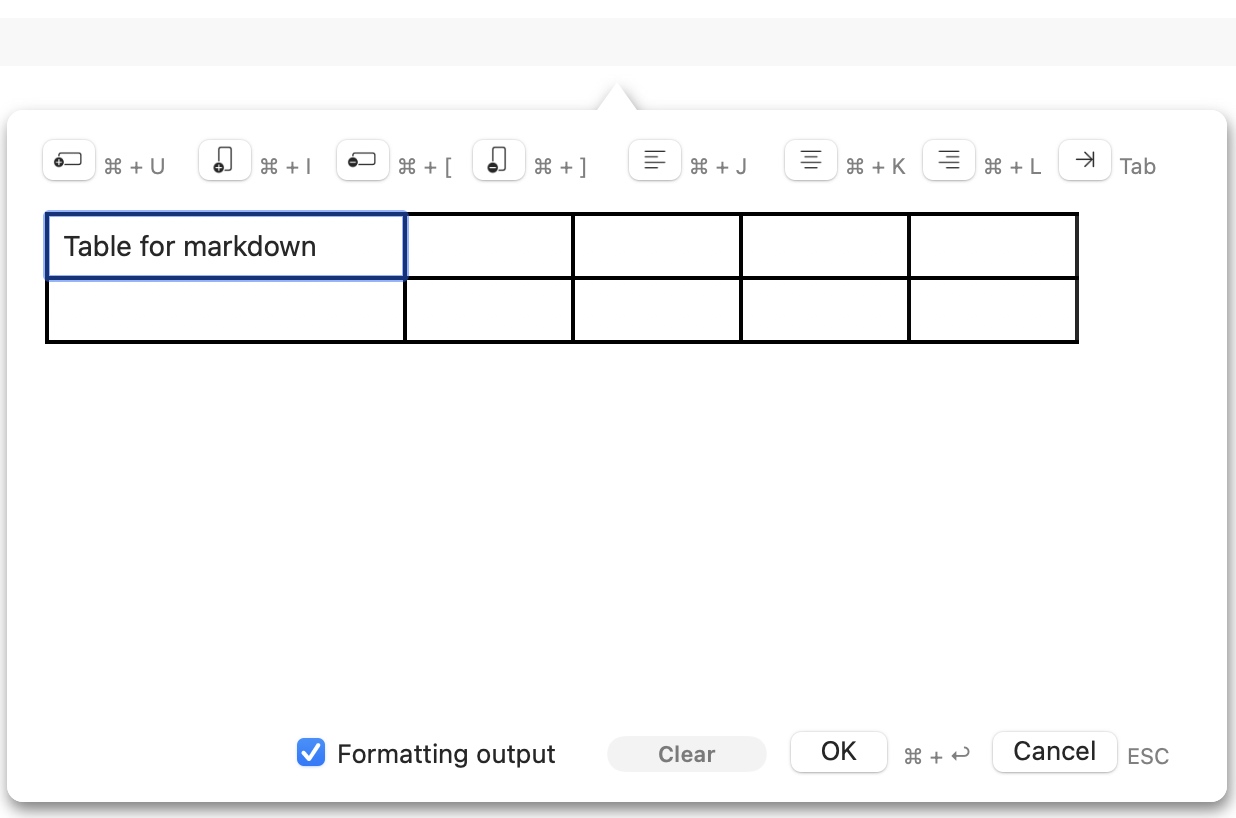
Task: Click the first cell of second row
Action: click(226, 310)
